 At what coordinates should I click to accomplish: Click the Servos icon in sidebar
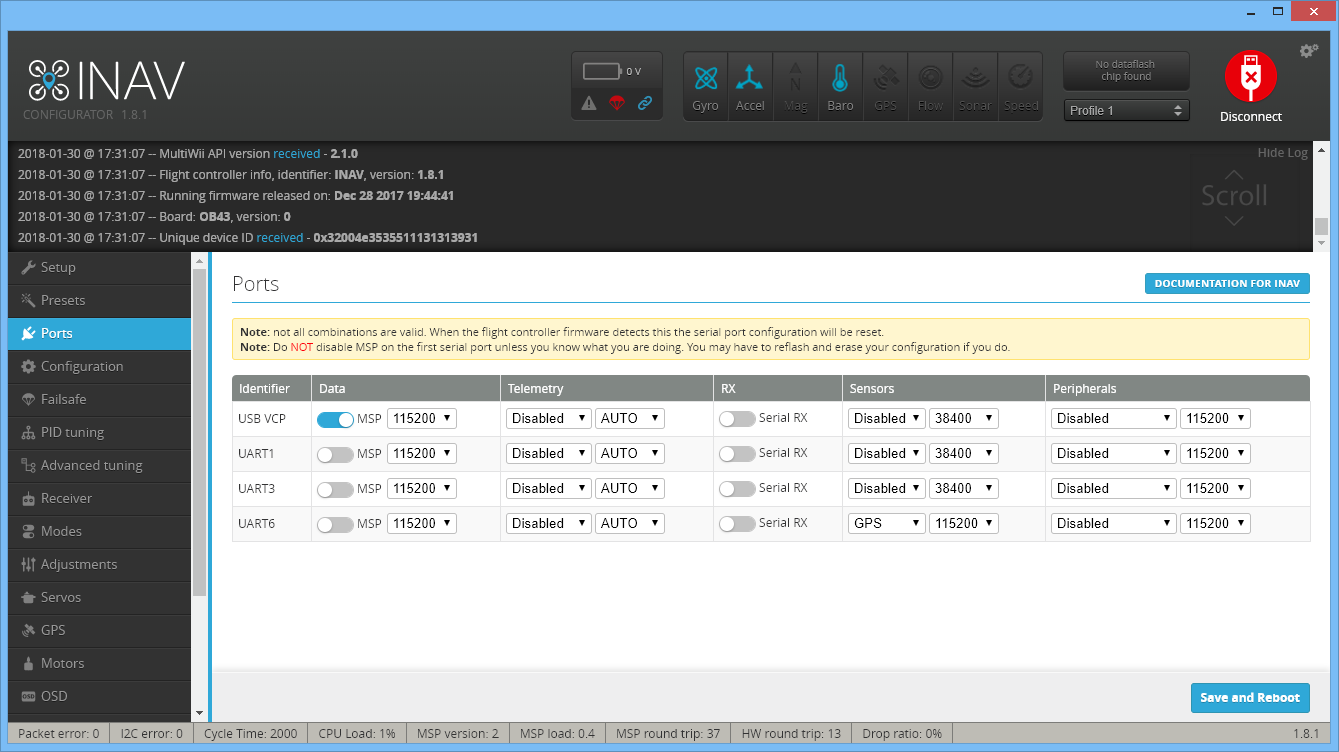(28, 597)
